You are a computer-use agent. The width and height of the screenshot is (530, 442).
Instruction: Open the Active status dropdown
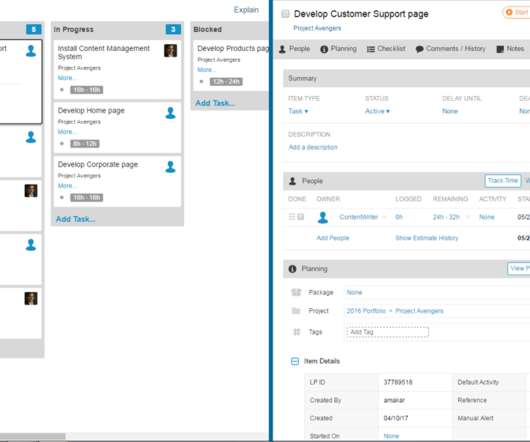[377, 111]
